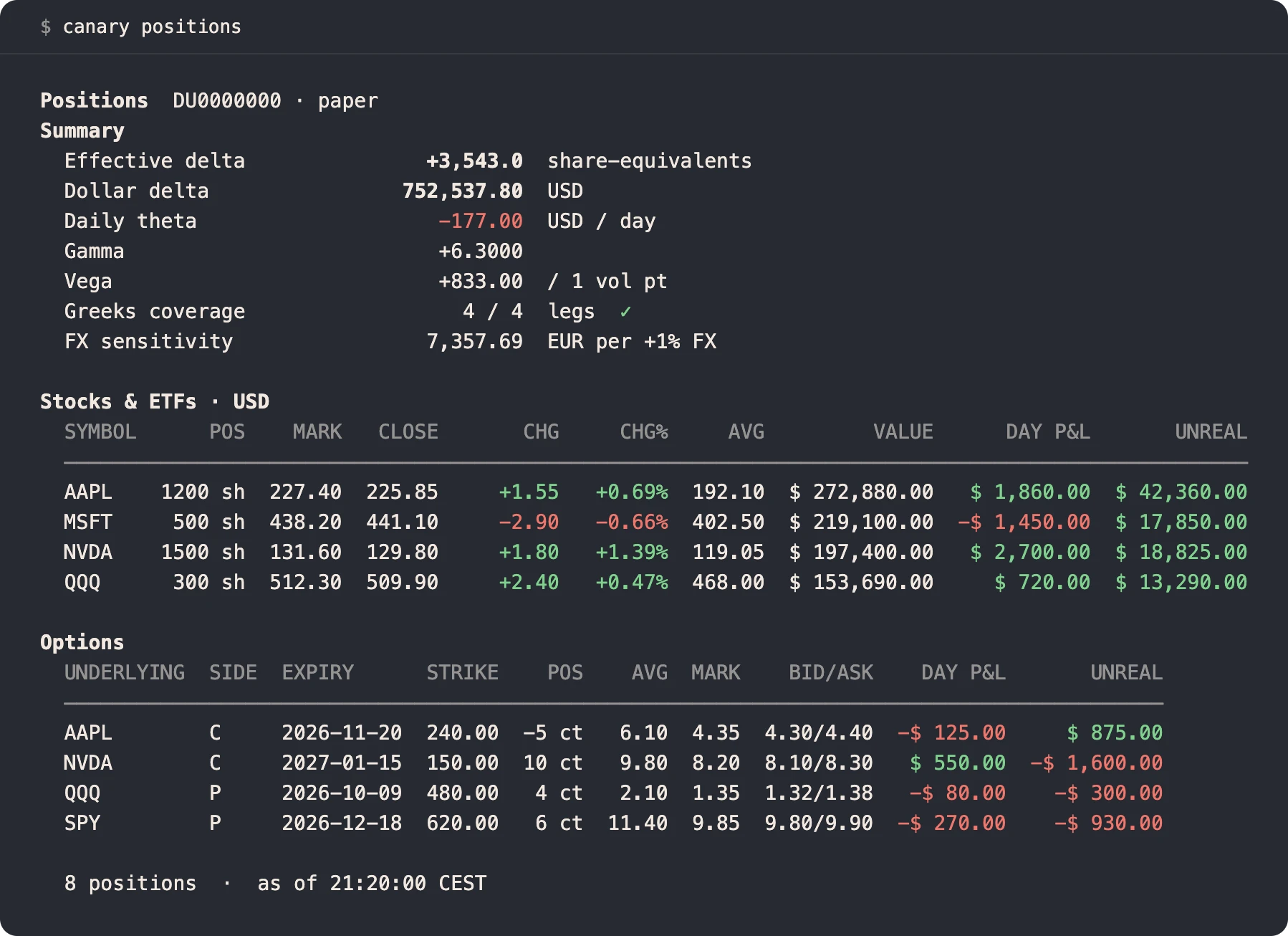Select the AAPL option expiry 2026-11-20
The image size is (1288, 936).
tap(342, 732)
